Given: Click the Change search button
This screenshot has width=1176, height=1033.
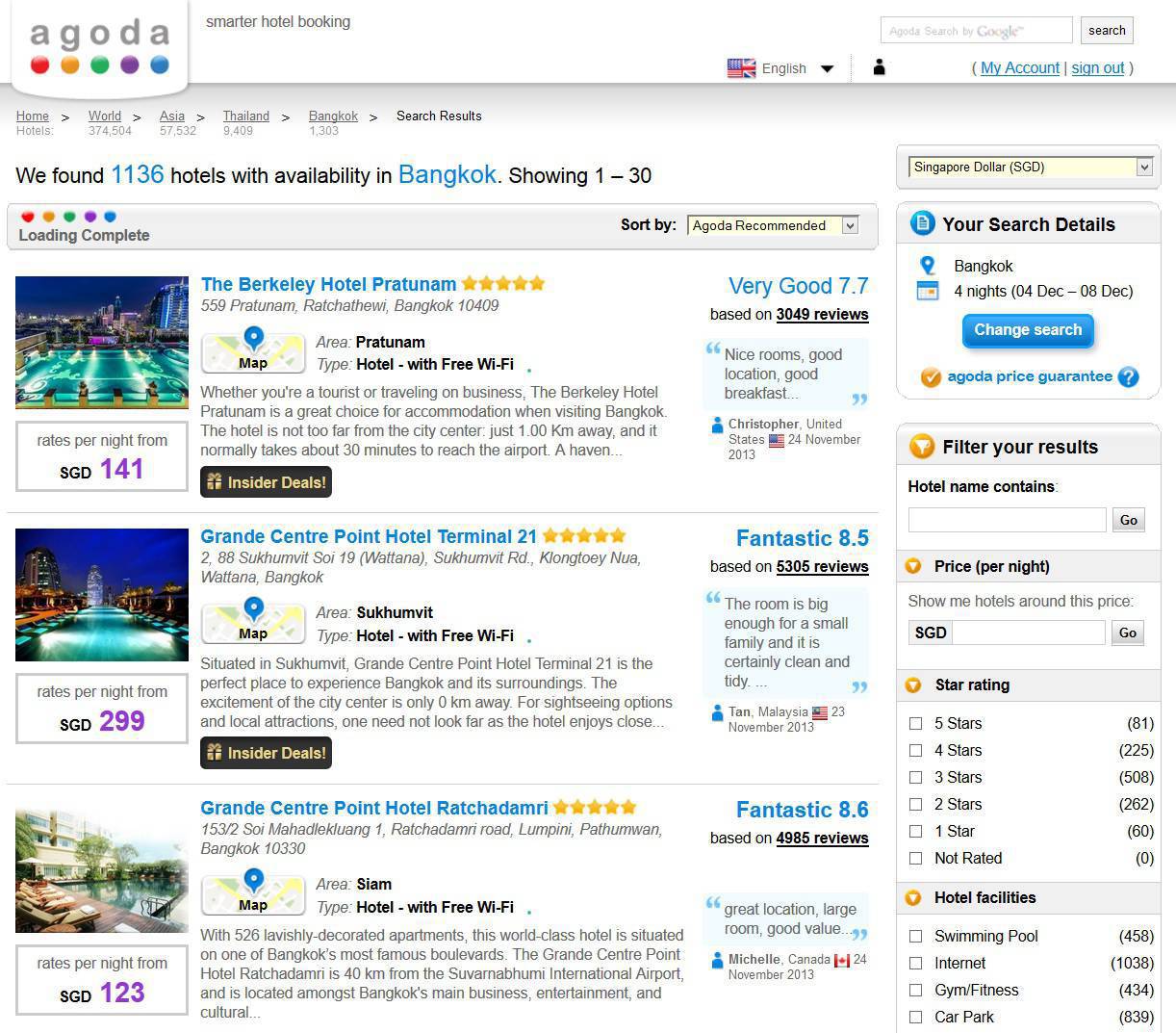Looking at the screenshot, I should coord(1028,330).
